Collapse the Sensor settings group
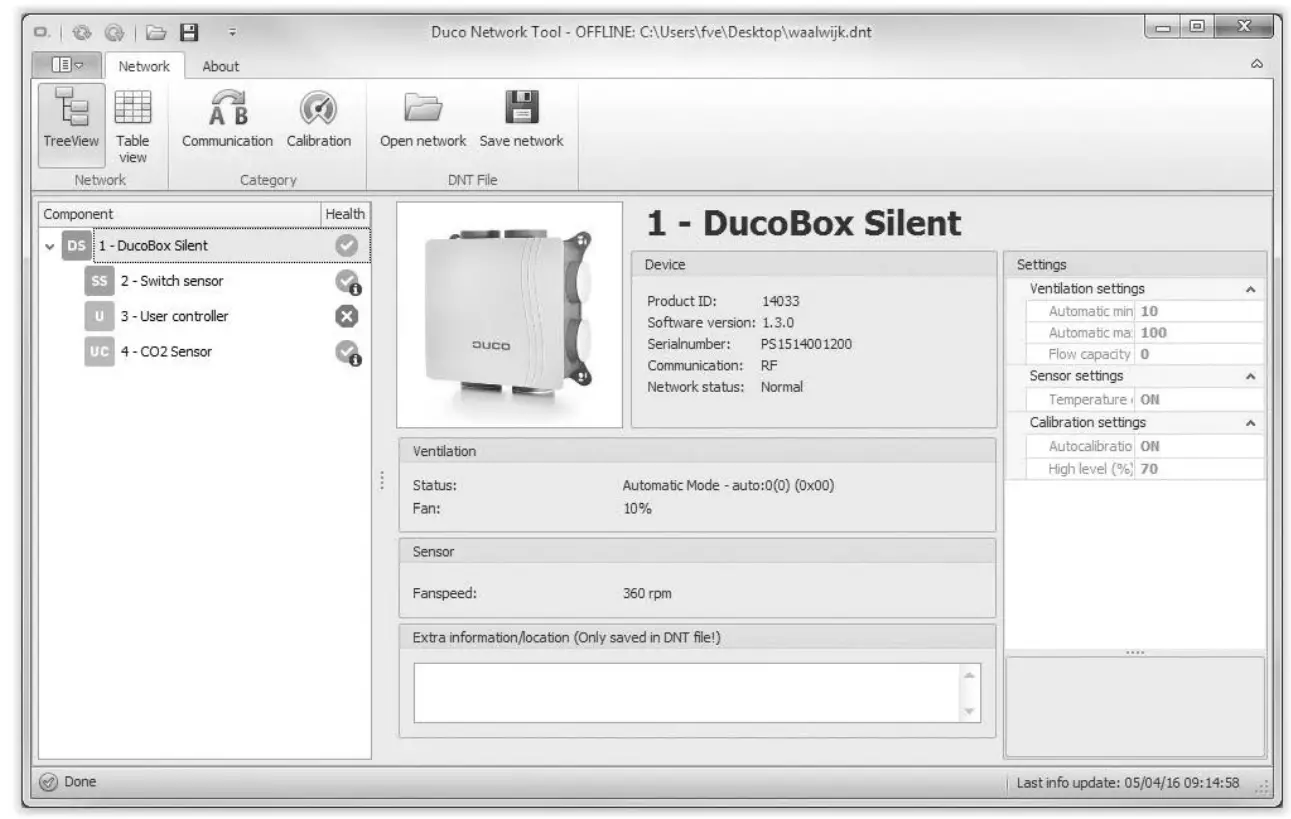Screen dimensions: 1291x819 point(1250,377)
